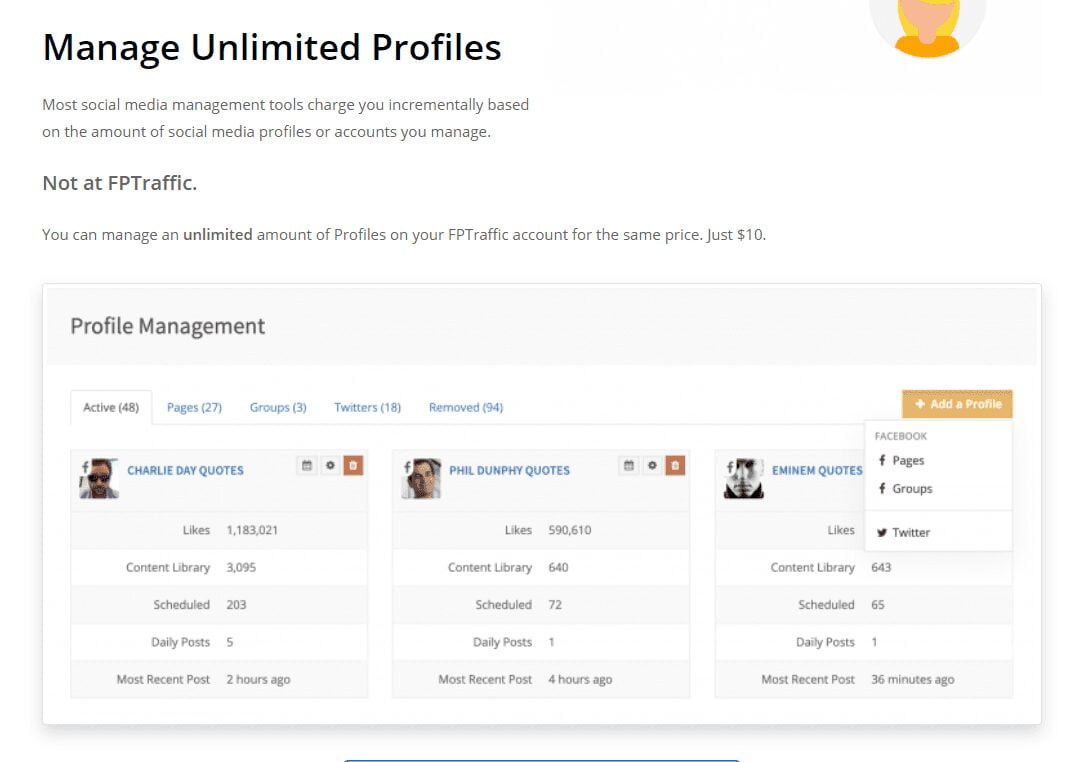Delete the Charlie Day Quotes profile

(x=353, y=465)
